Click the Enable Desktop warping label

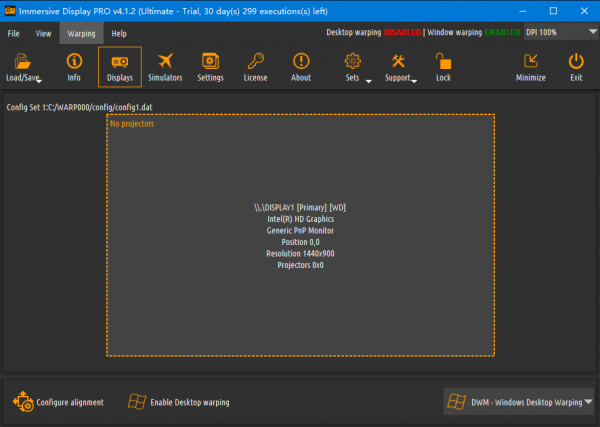[190, 402]
